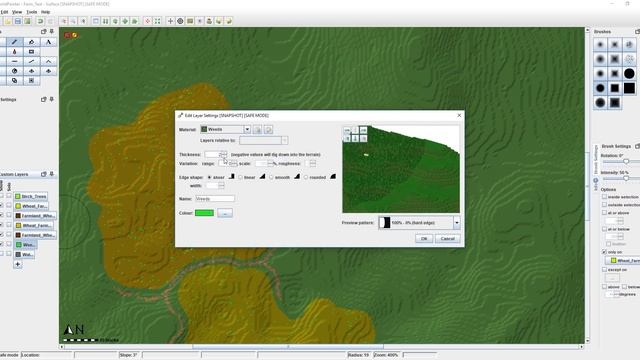Screen dimensions: 640x360
Task: Click the four green corners toolbar icon
Action: [x=157, y=21]
